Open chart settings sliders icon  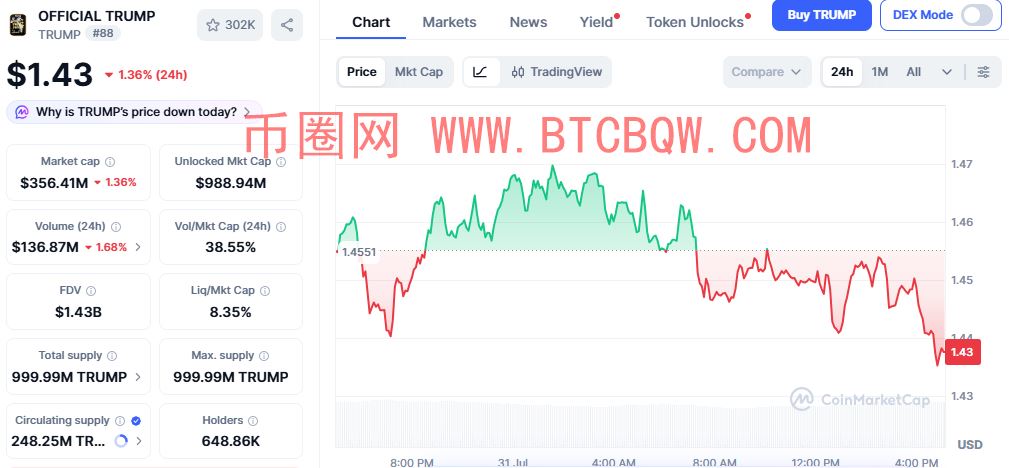tap(983, 72)
